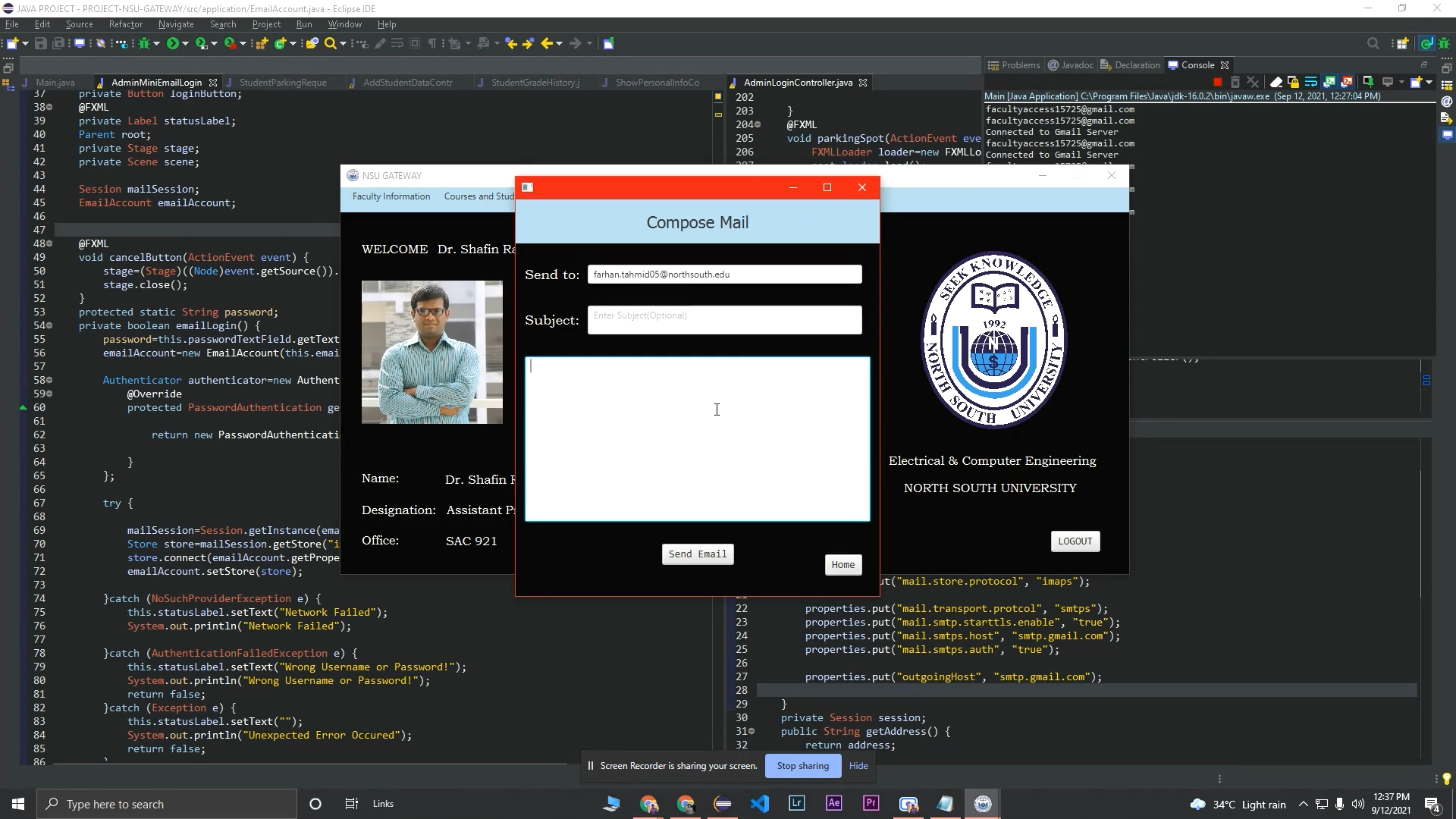1456x819 pixels.
Task: Clear the Console output
Action: click(1277, 81)
